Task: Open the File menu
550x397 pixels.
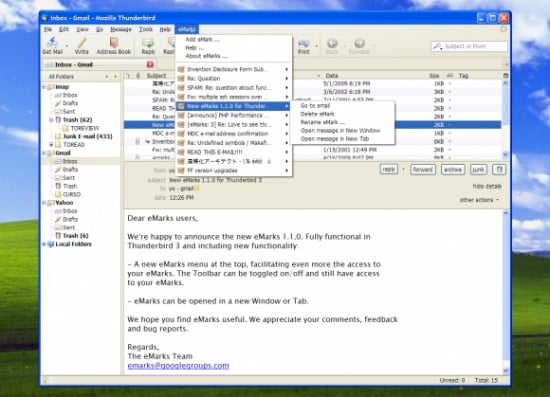Action: [x=48, y=29]
